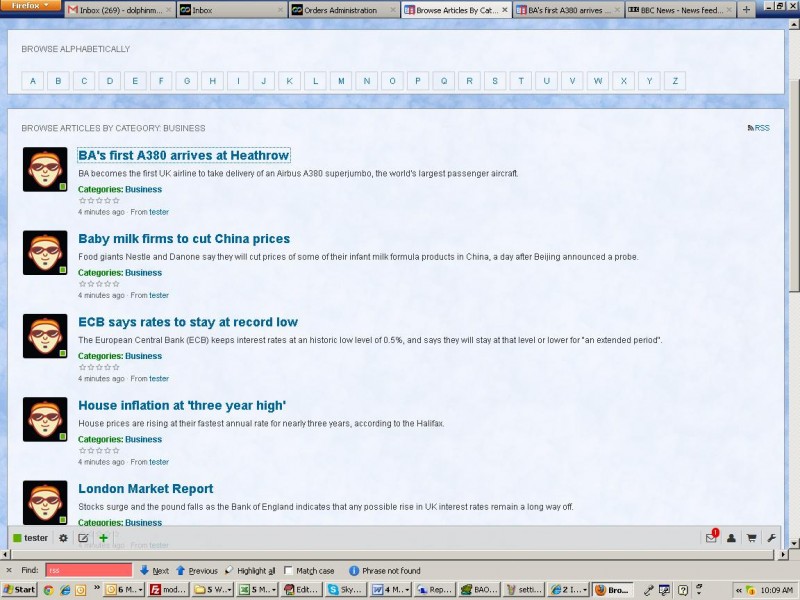Click the author avatar of House inflation article
Viewport: 800px width, 600px height.
coord(45,419)
